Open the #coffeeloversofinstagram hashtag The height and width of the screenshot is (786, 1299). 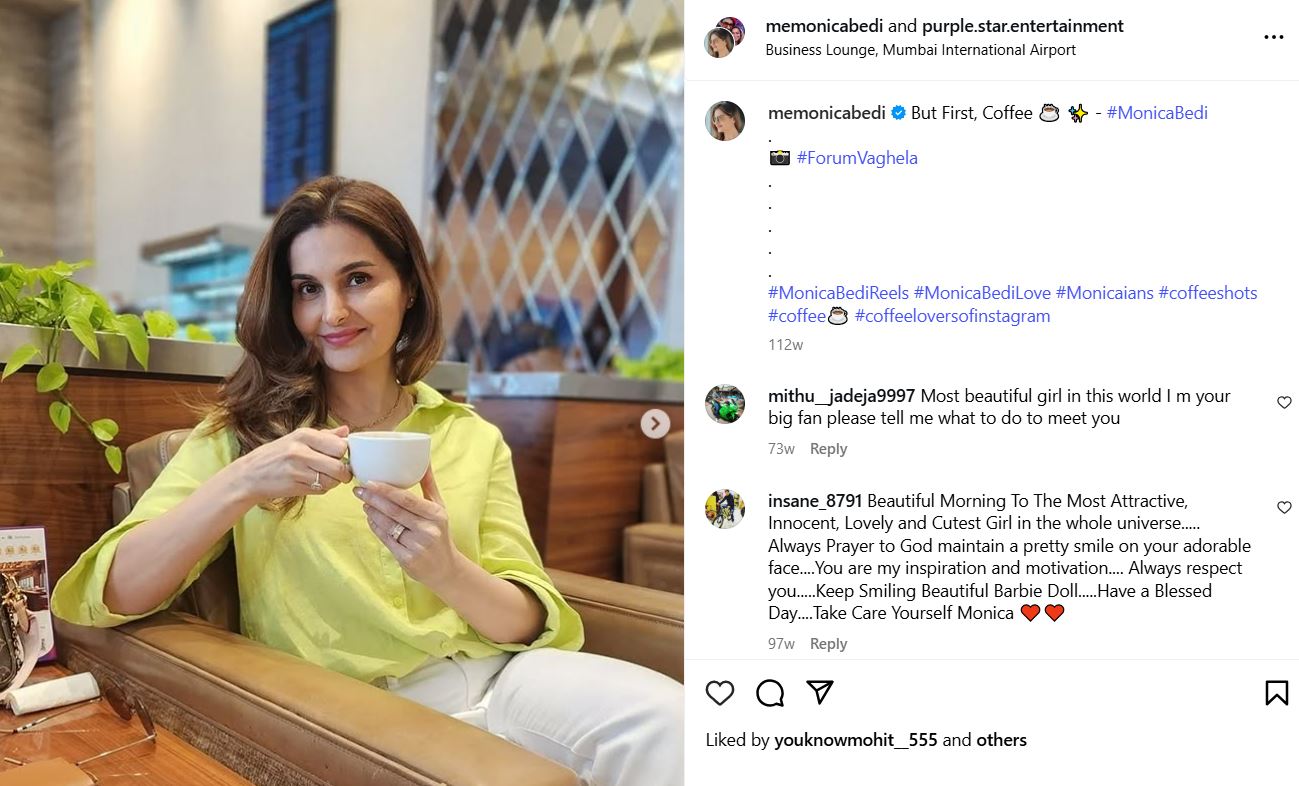click(952, 316)
